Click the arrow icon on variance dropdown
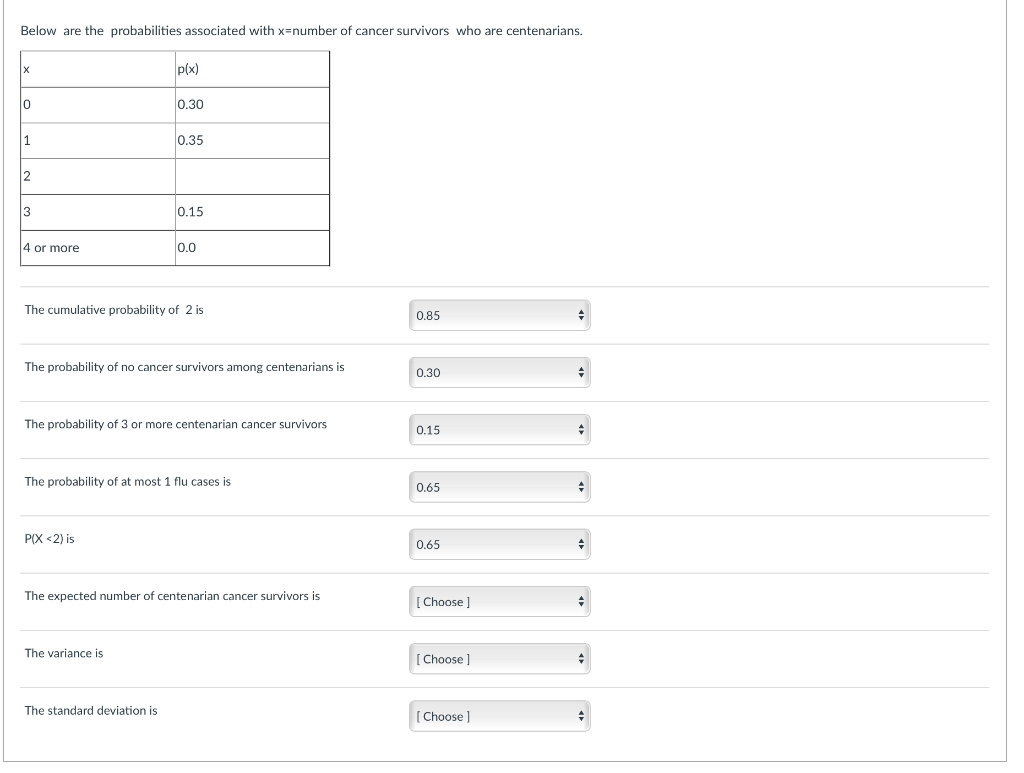 coord(581,659)
